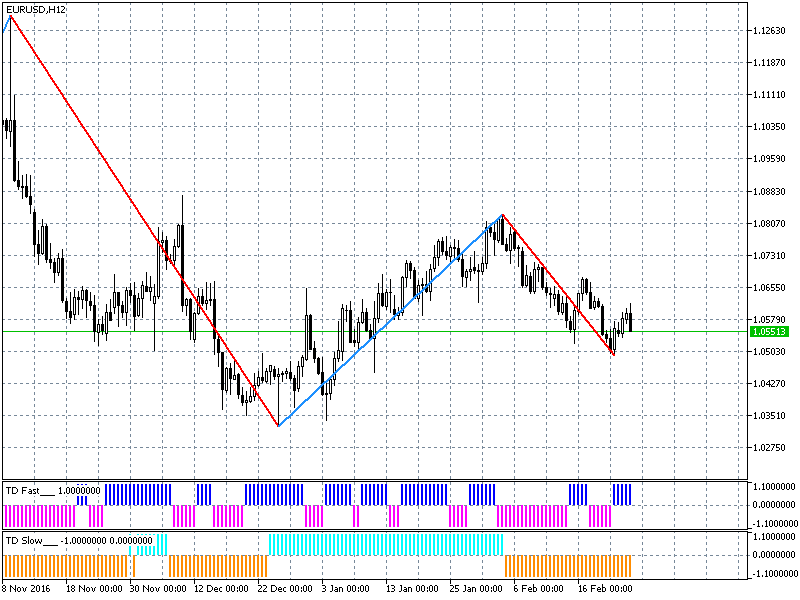Click the 1.04270 price axis label

click(x=769, y=384)
